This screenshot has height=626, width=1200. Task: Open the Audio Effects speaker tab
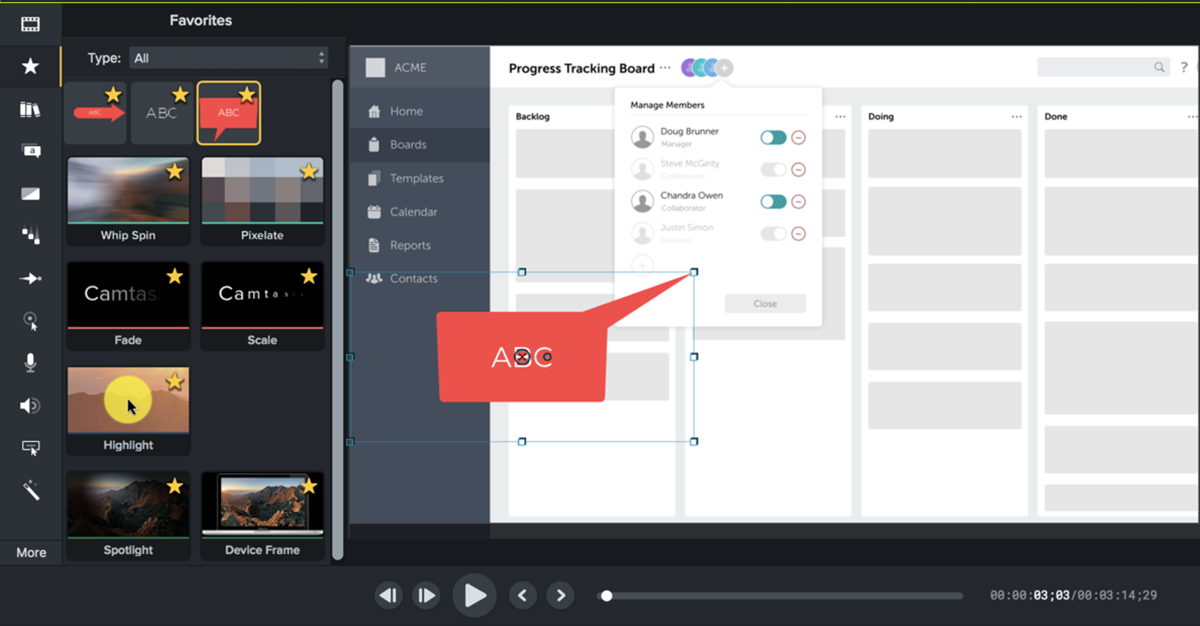click(x=31, y=406)
